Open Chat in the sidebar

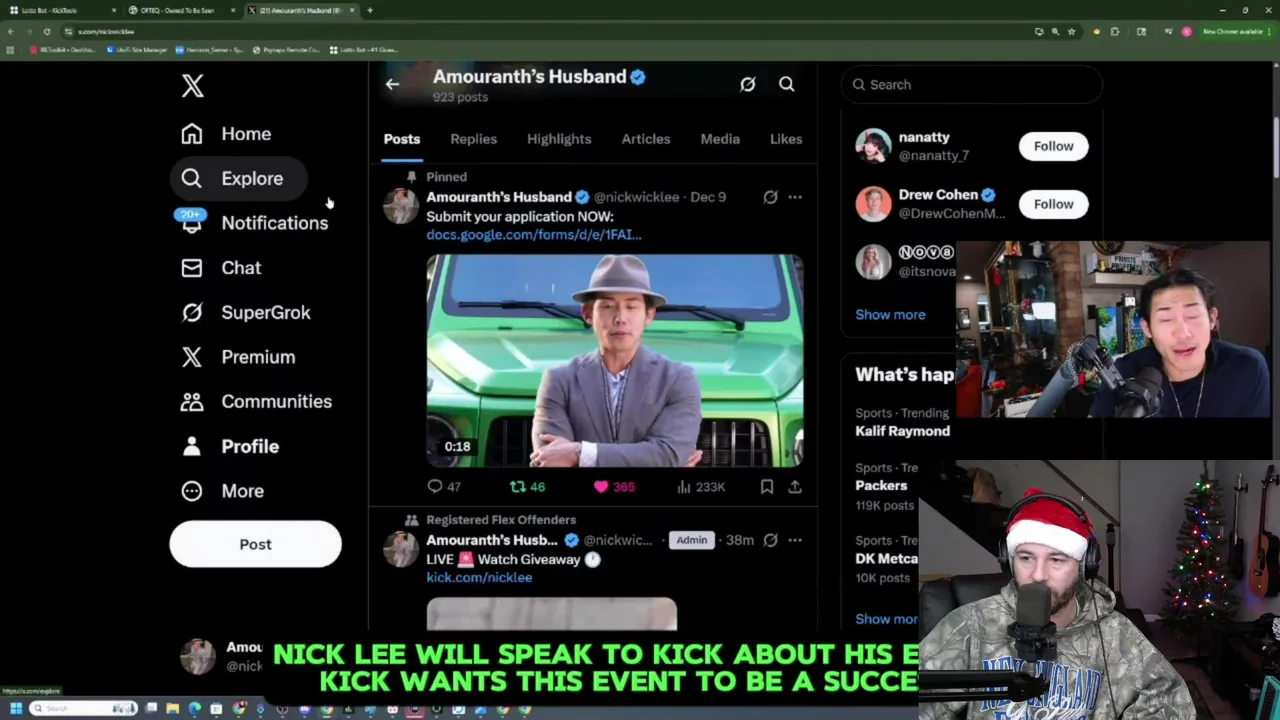221,268
